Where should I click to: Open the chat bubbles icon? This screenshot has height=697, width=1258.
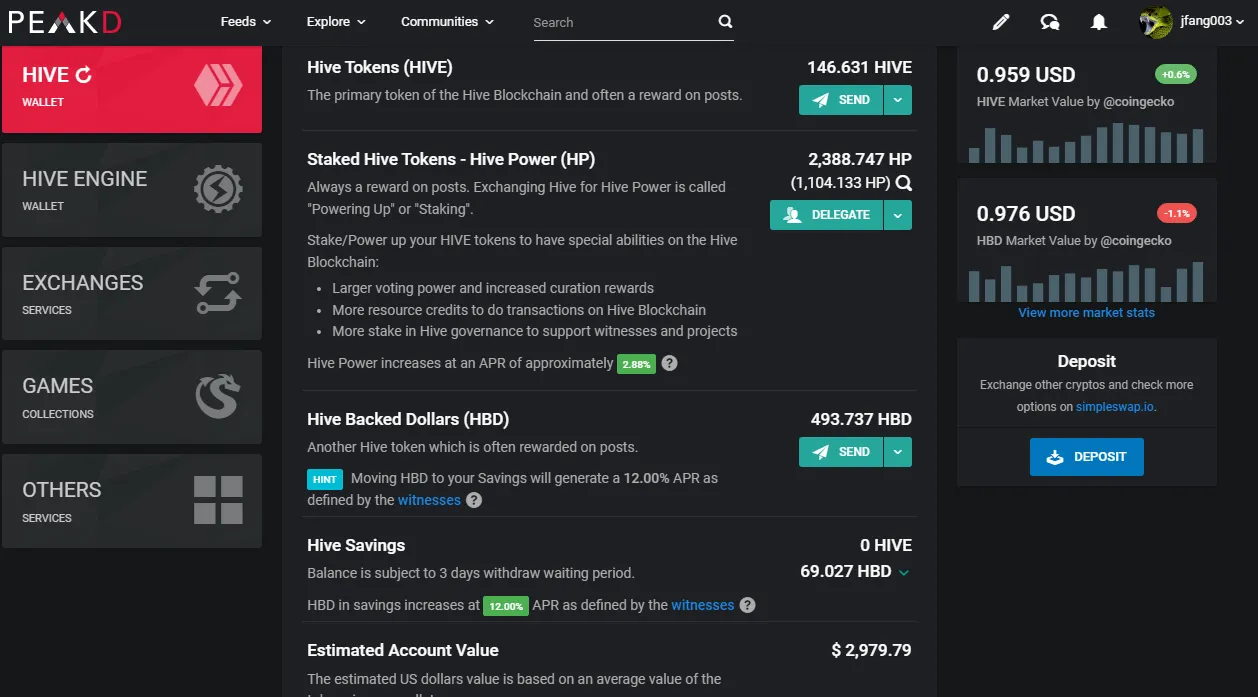point(1050,22)
